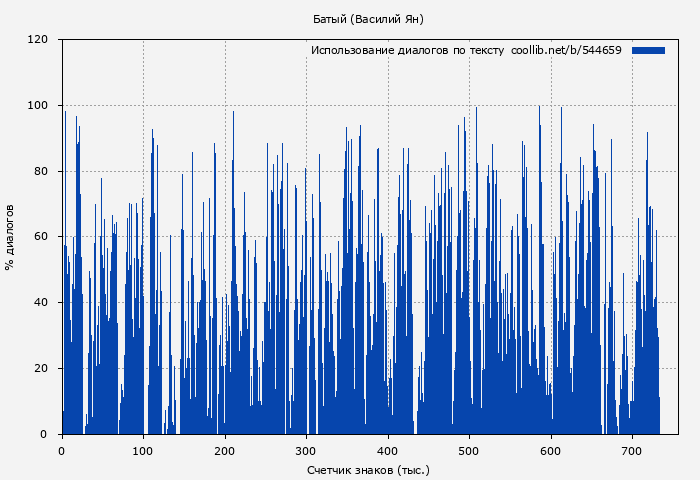700x480 pixels.
Task: Select the y-axis tick label 40
Action: tap(42, 303)
